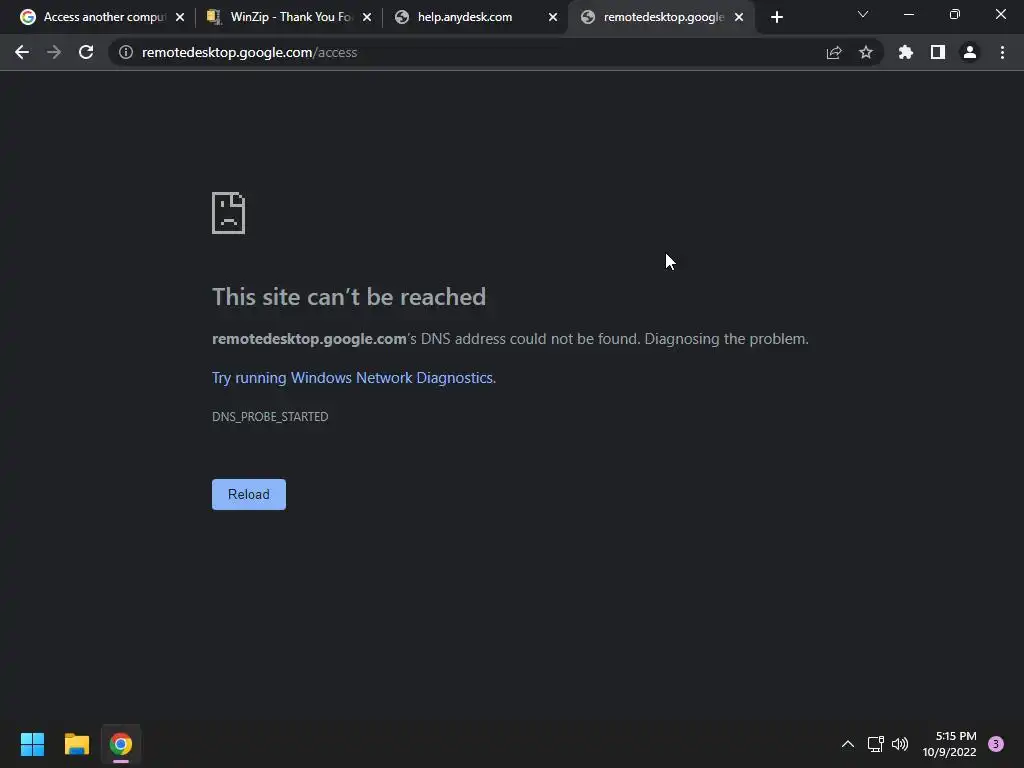The height and width of the screenshot is (768, 1024).
Task: Expand the tab search chevron
Action: [863, 14]
